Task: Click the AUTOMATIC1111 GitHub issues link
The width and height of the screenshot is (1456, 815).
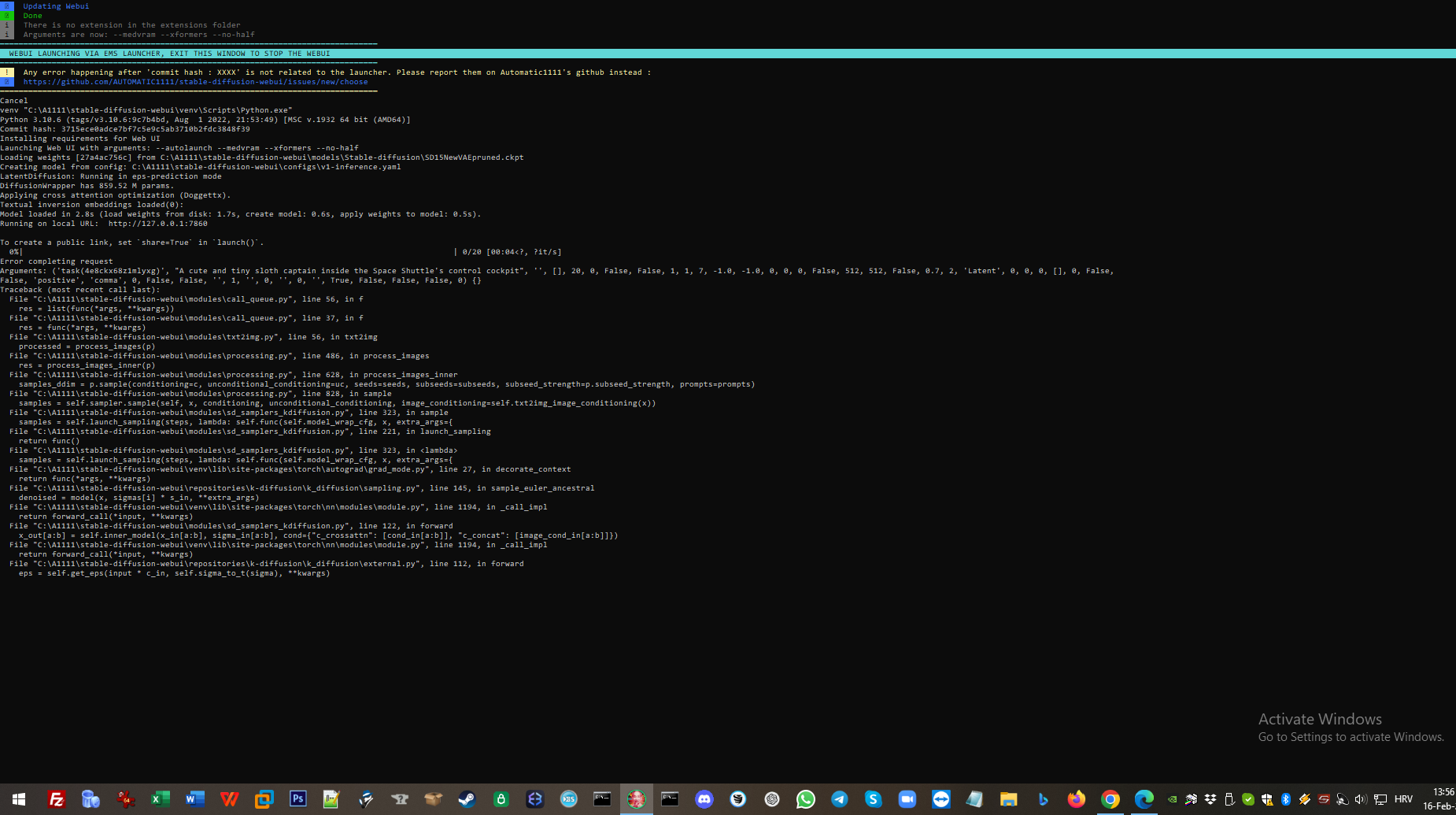Action: (195, 82)
